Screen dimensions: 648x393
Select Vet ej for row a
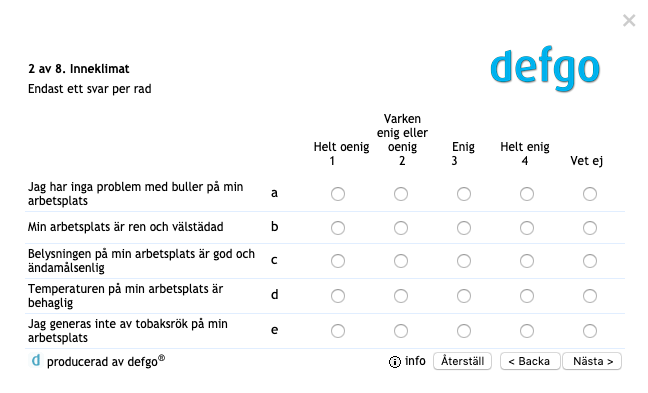[590, 194]
